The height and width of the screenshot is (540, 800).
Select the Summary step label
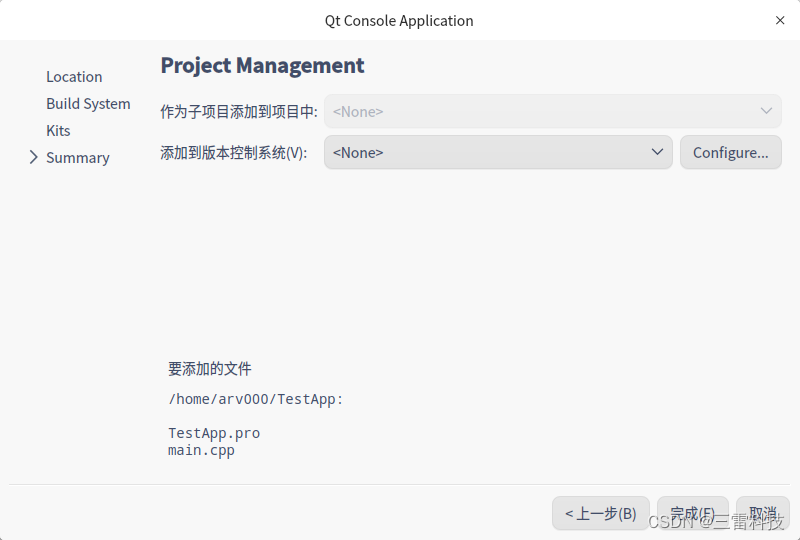tap(78, 157)
